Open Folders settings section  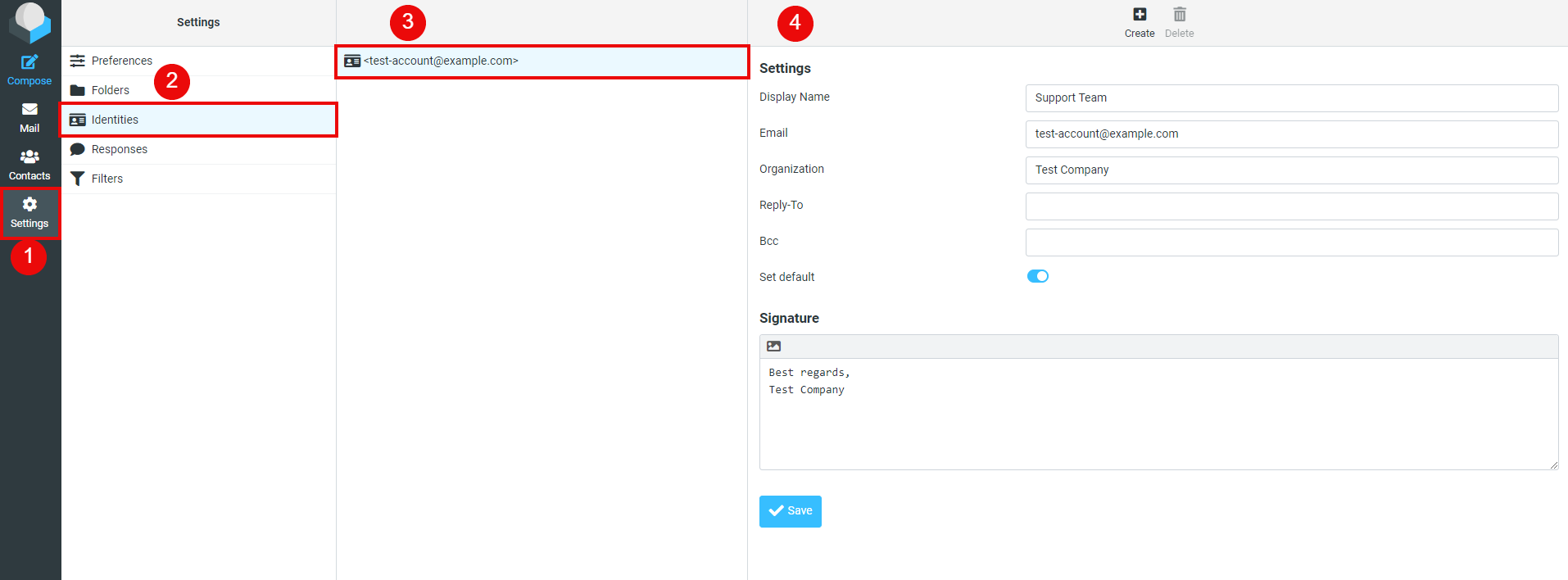[x=110, y=90]
